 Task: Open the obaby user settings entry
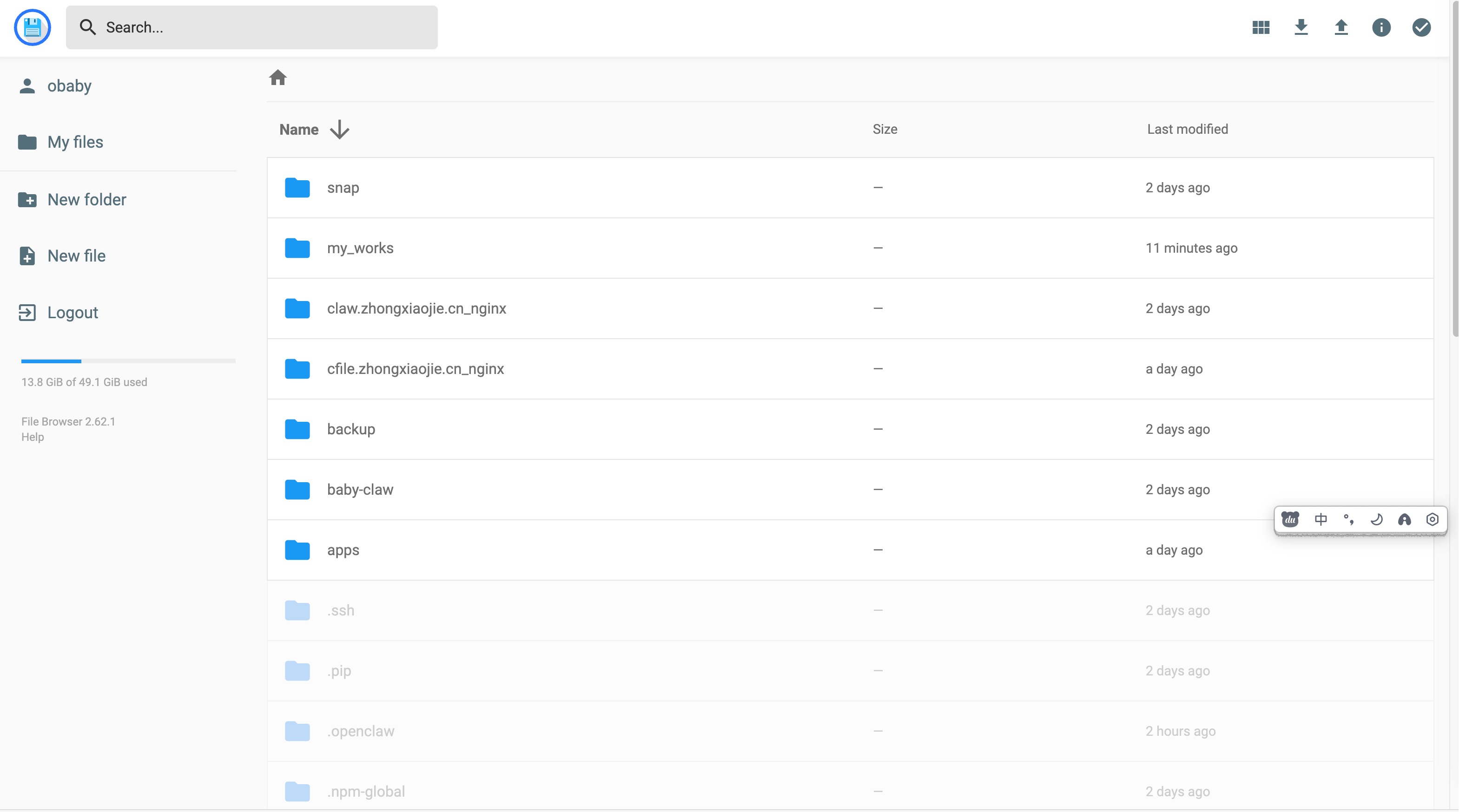(69, 85)
